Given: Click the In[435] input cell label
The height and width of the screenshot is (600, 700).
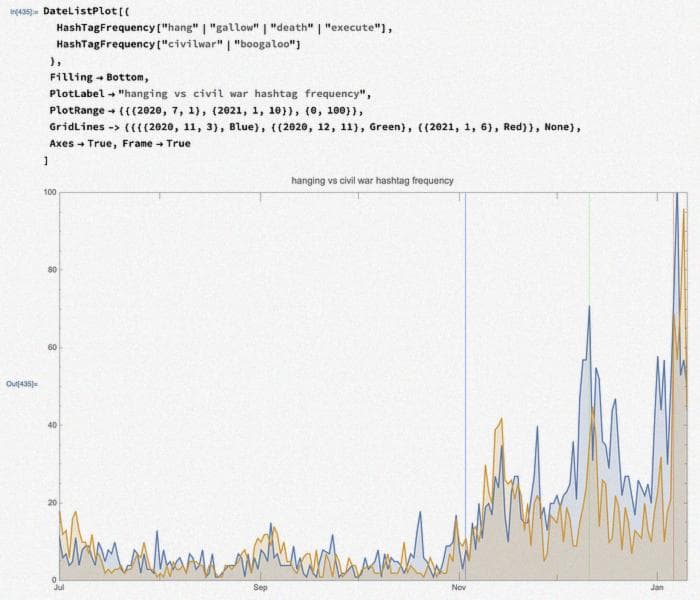Looking at the screenshot, I should tap(24, 12).
